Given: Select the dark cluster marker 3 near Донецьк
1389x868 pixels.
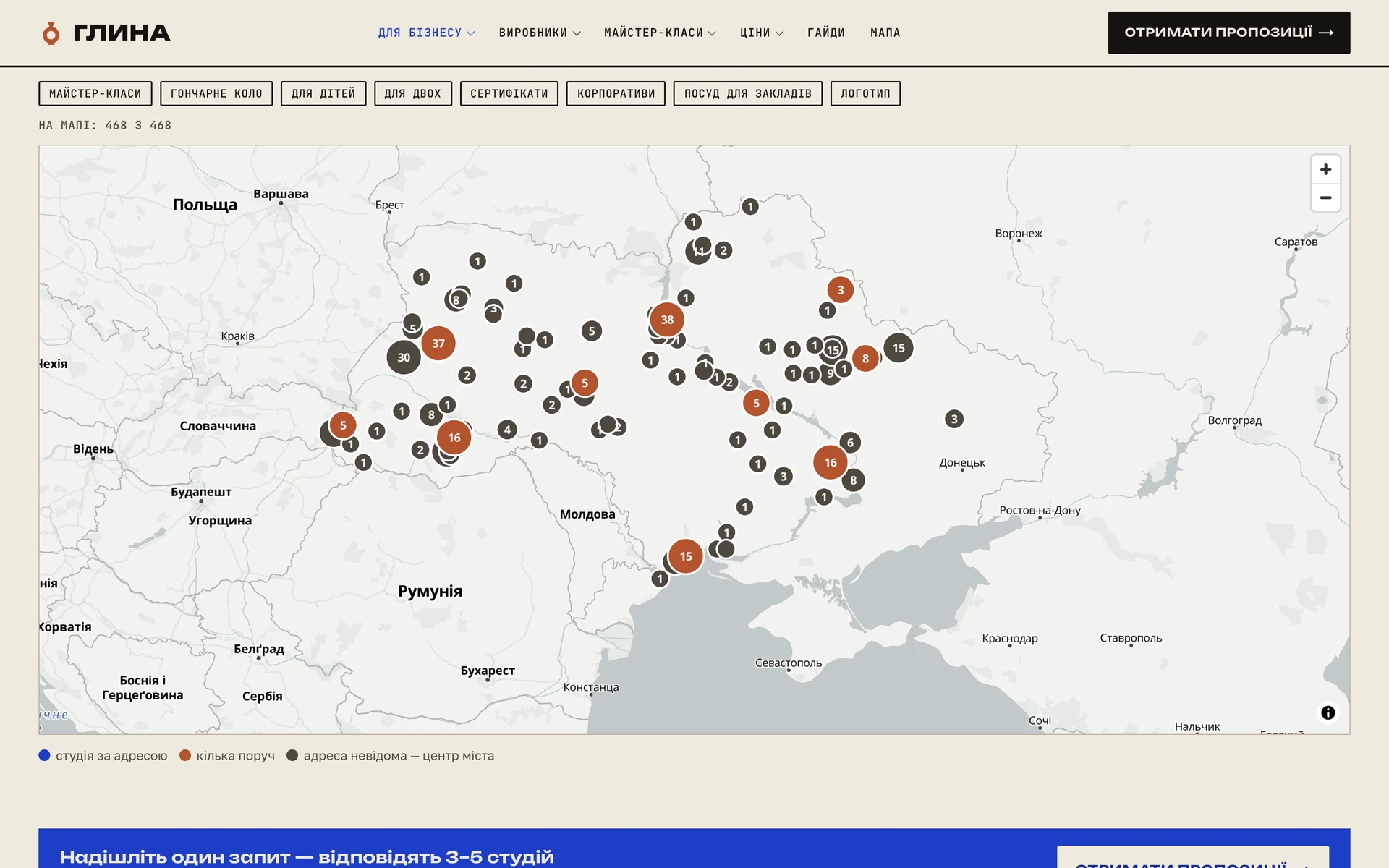Looking at the screenshot, I should click(954, 419).
